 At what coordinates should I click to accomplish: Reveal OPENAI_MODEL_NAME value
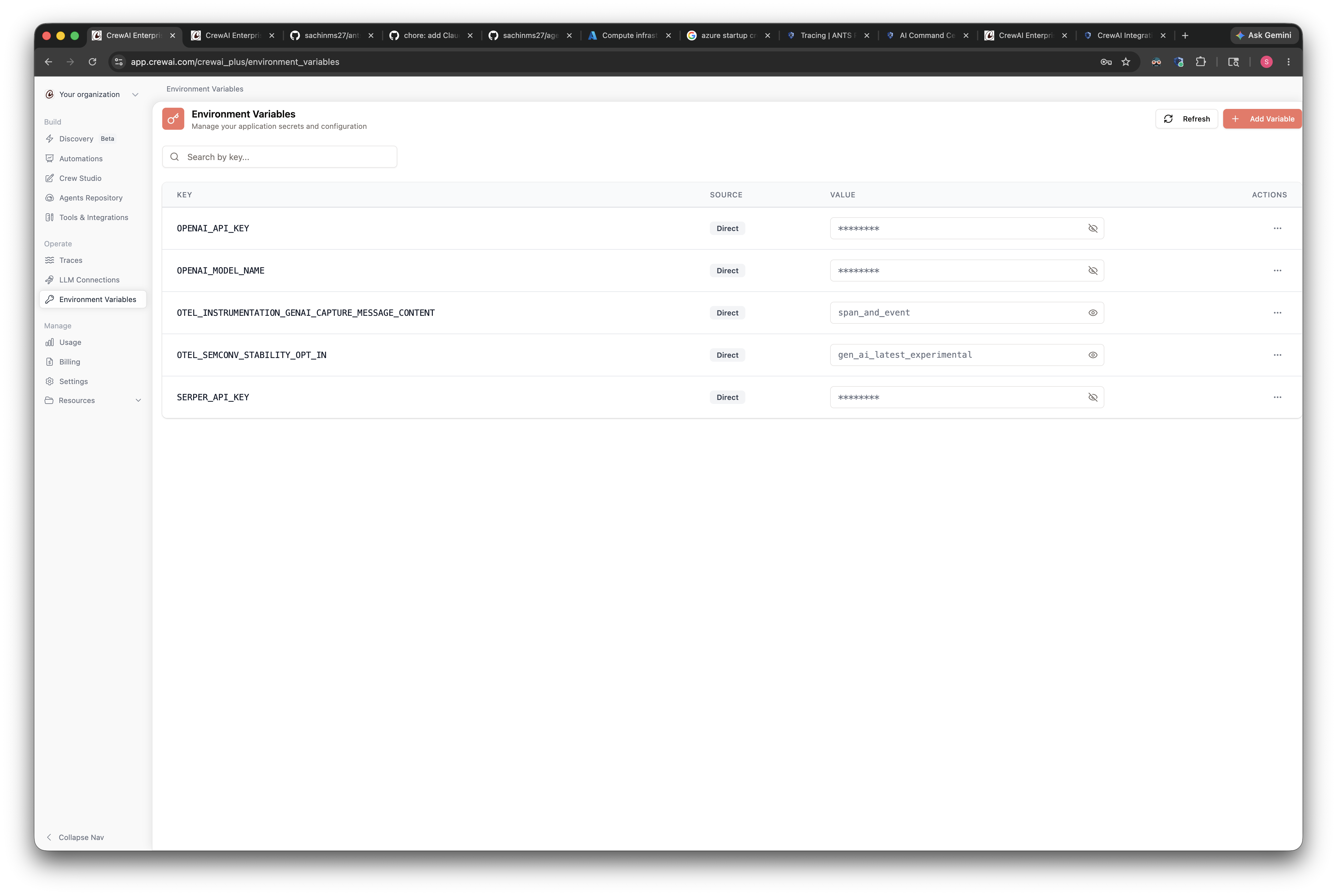coord(1092,271)
